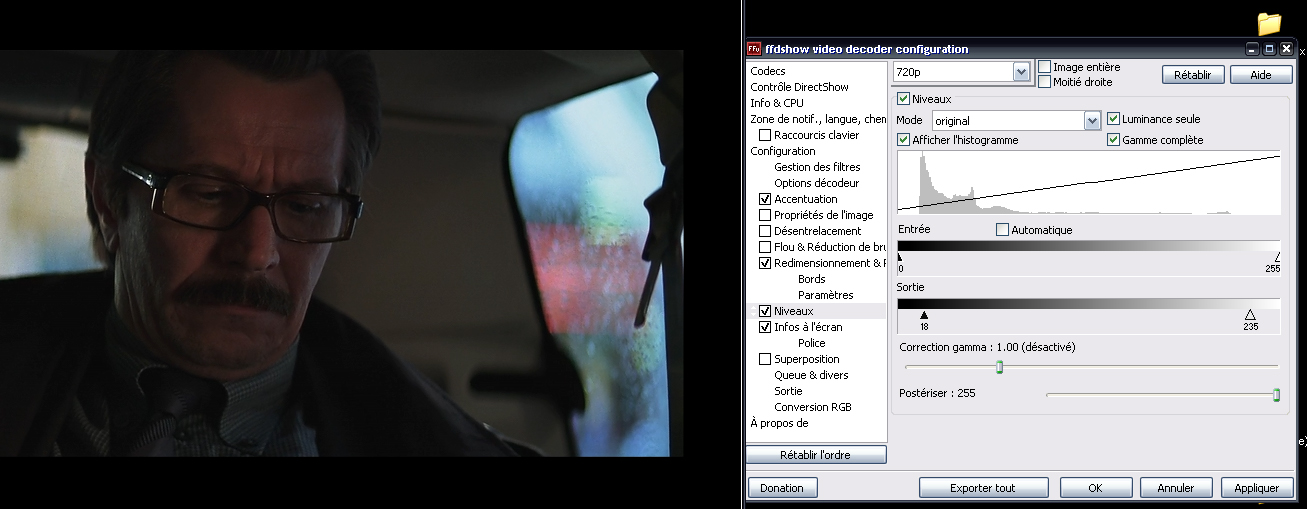Click Rétablir l'ordre button
1307x509 pixels.
815,455
